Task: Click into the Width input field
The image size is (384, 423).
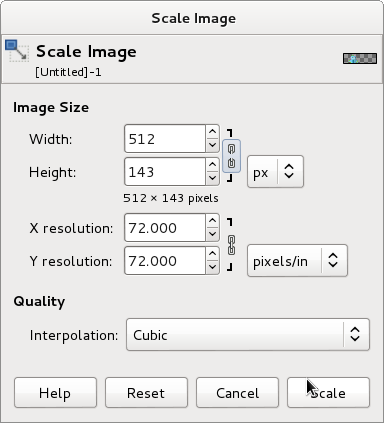Action: (x=165, y=139)
